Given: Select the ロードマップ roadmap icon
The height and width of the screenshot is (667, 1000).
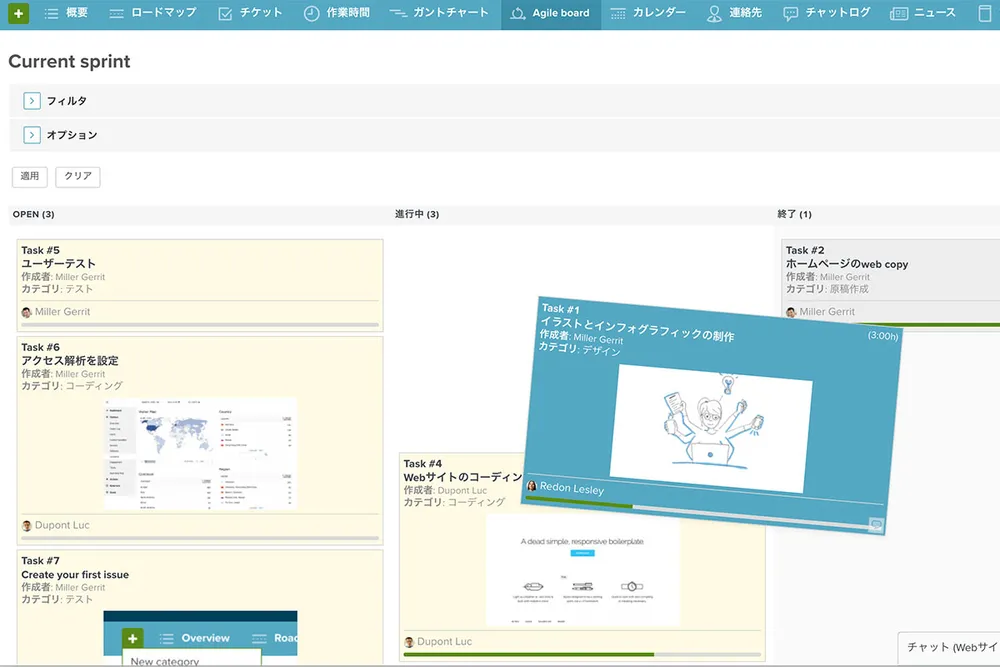Looking at the screenshot, I should (x=115, y=14).
